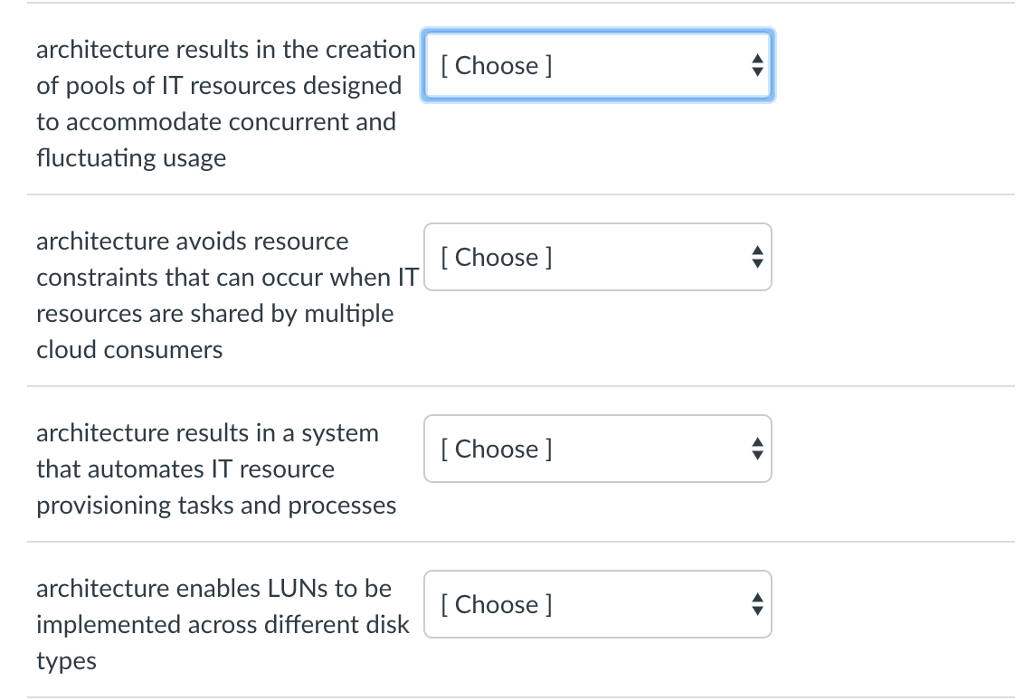Click the "[ Choose ]" text in the third dropdown

[496, 449]
